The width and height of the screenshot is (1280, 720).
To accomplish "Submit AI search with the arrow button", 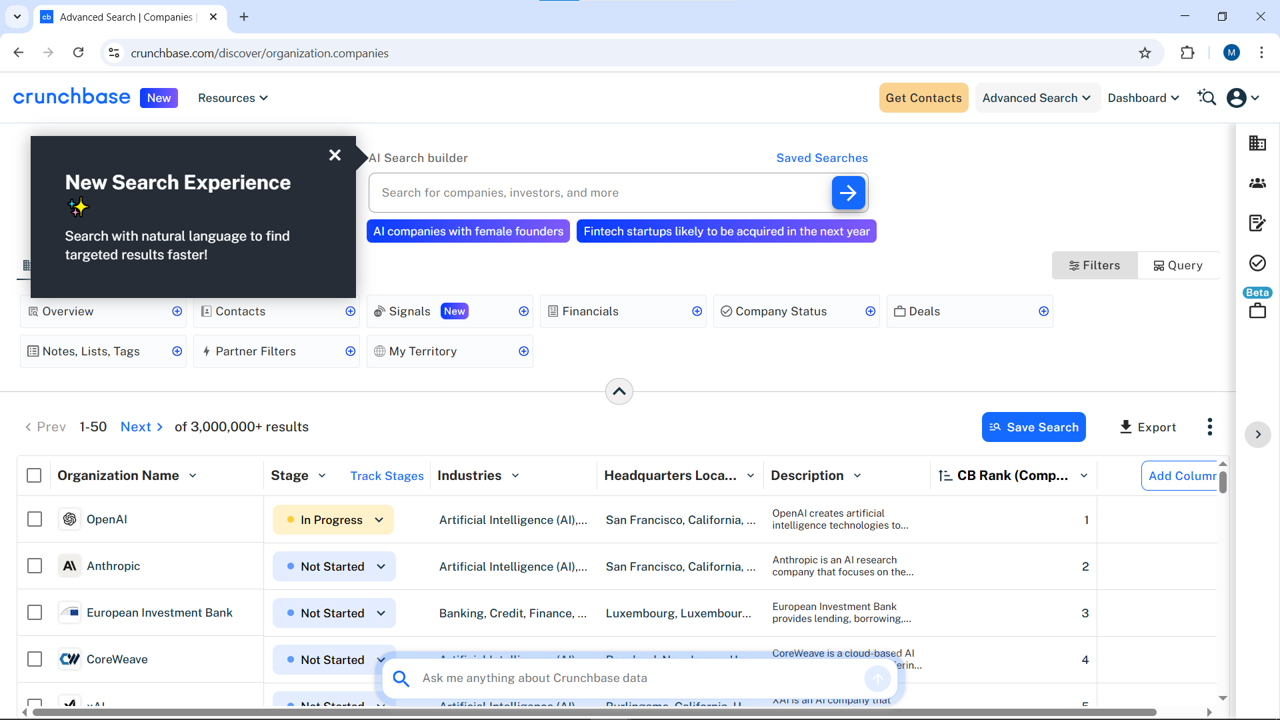I will 848,193.
